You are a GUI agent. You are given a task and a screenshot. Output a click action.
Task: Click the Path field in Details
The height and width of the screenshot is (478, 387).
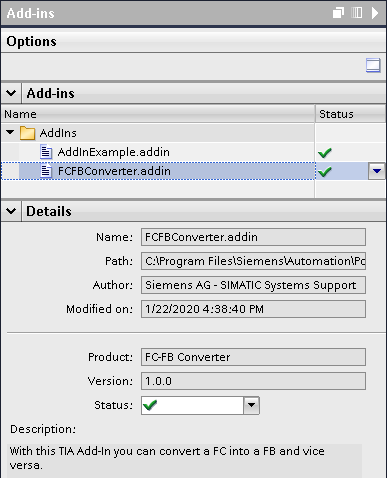point(253,261)
